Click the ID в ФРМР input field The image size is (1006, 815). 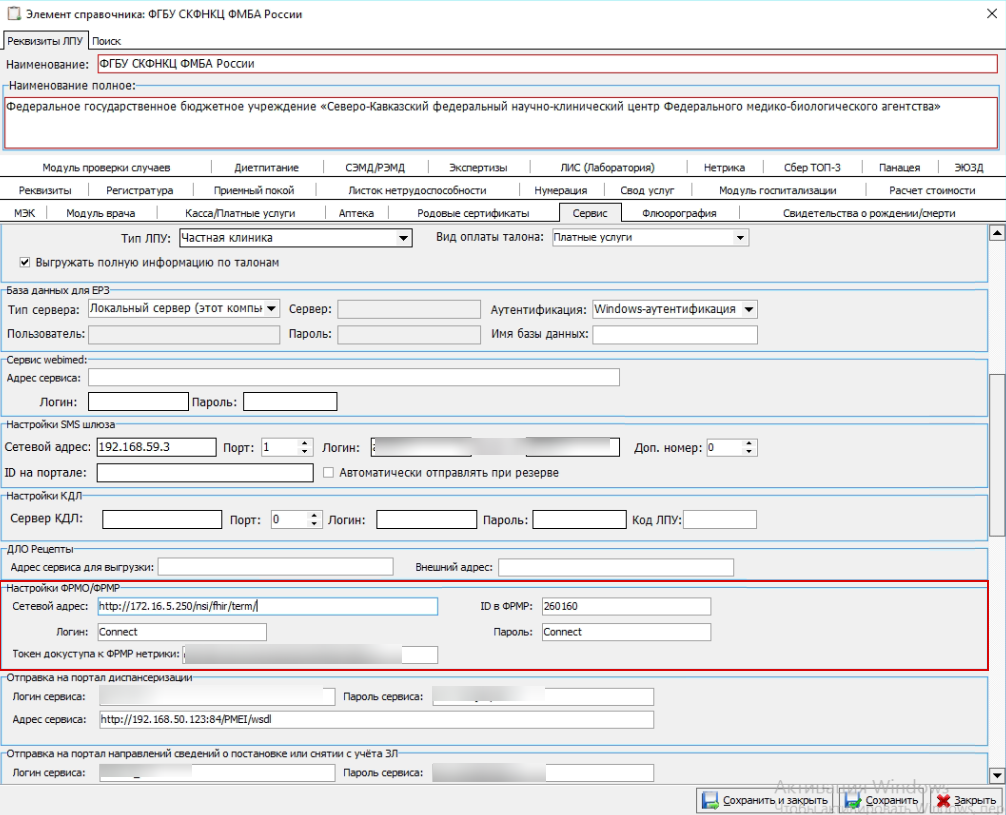(625, 606)
